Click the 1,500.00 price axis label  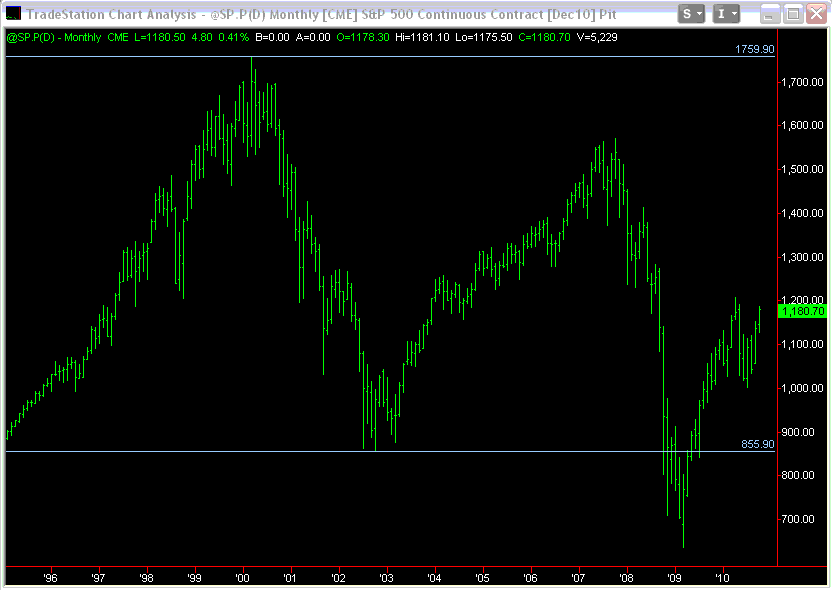[x=802, y=169]
